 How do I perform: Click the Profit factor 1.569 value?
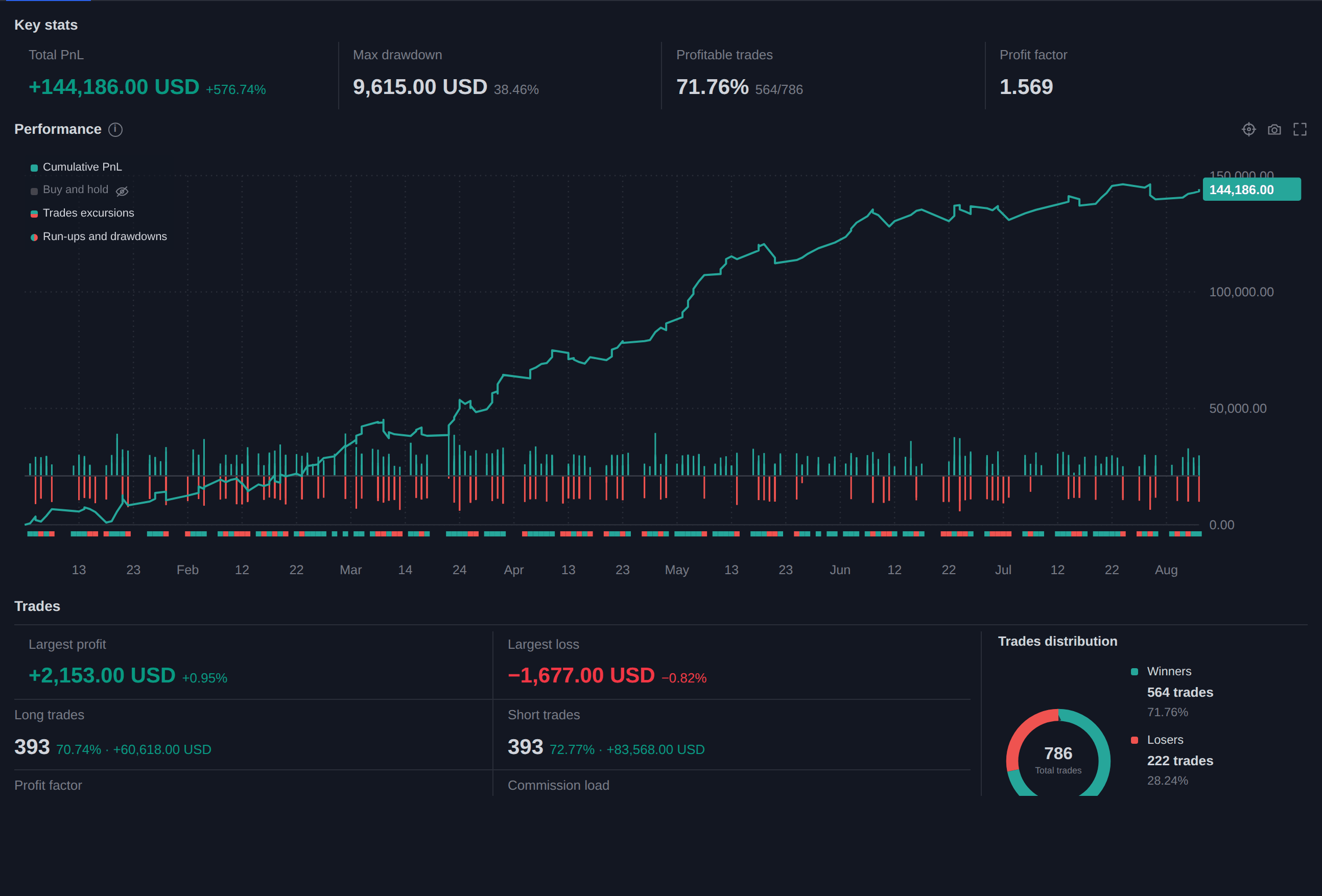point(1026,87)
